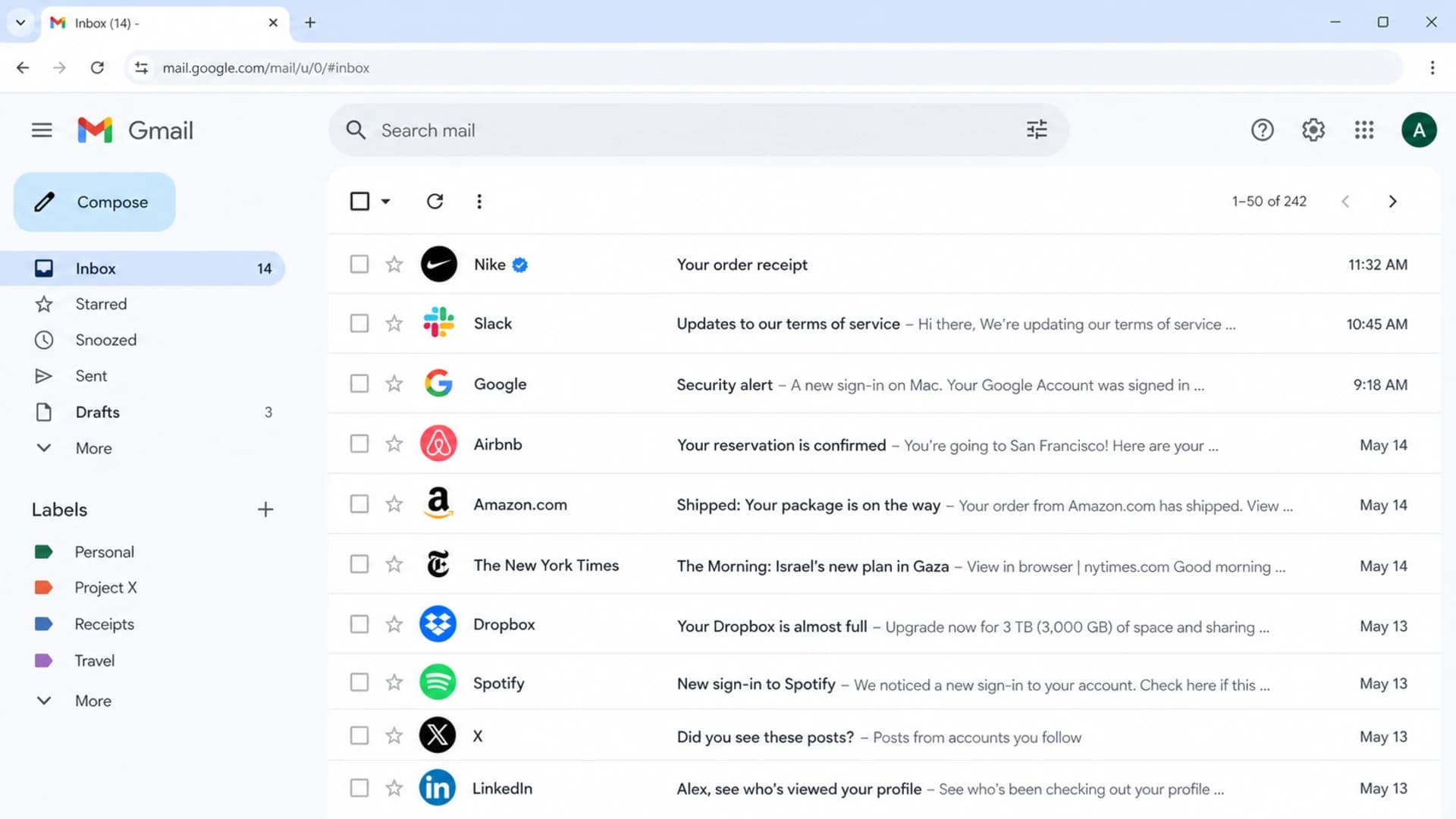Star the Nike email
This screenshot has width=1456, height=819.
[x=394, y=264]
